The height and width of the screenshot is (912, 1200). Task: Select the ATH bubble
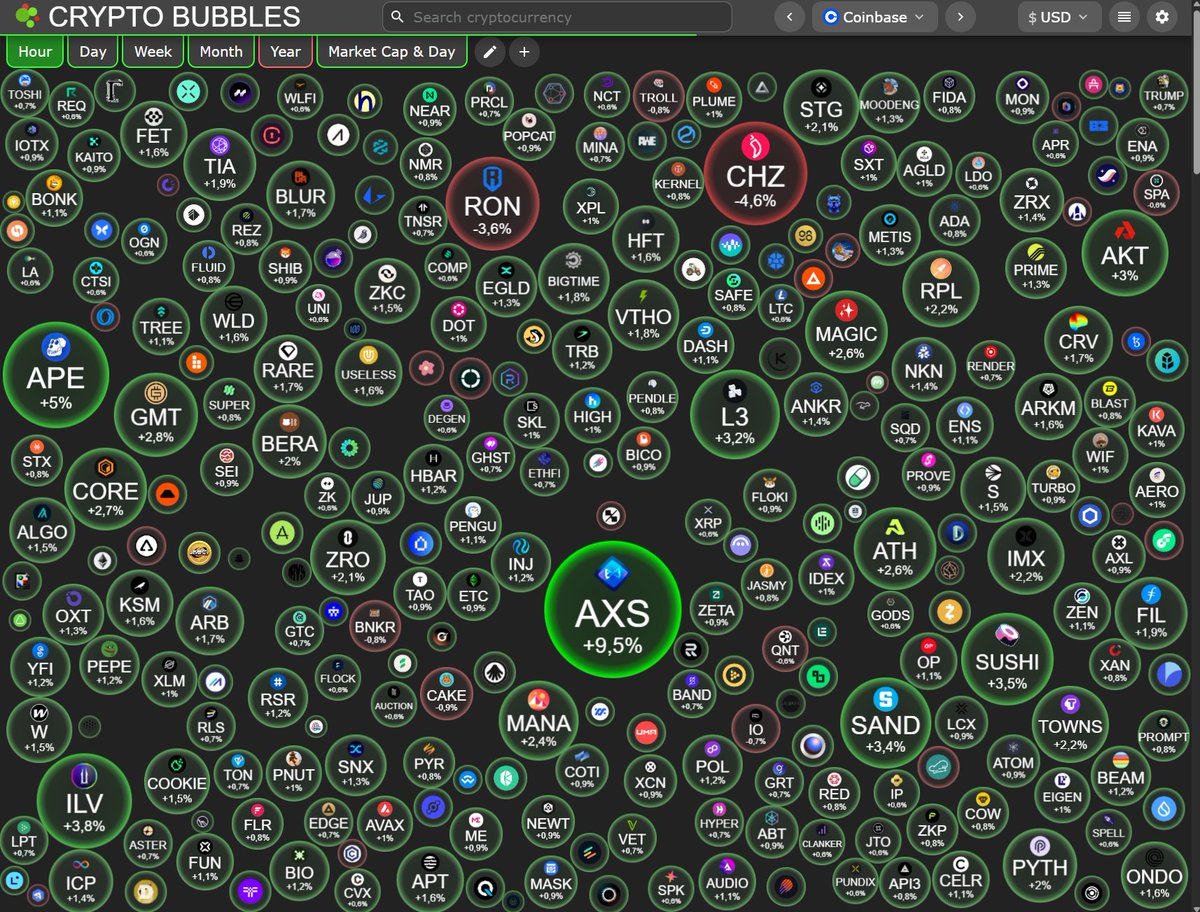click(x=894, y=549)
